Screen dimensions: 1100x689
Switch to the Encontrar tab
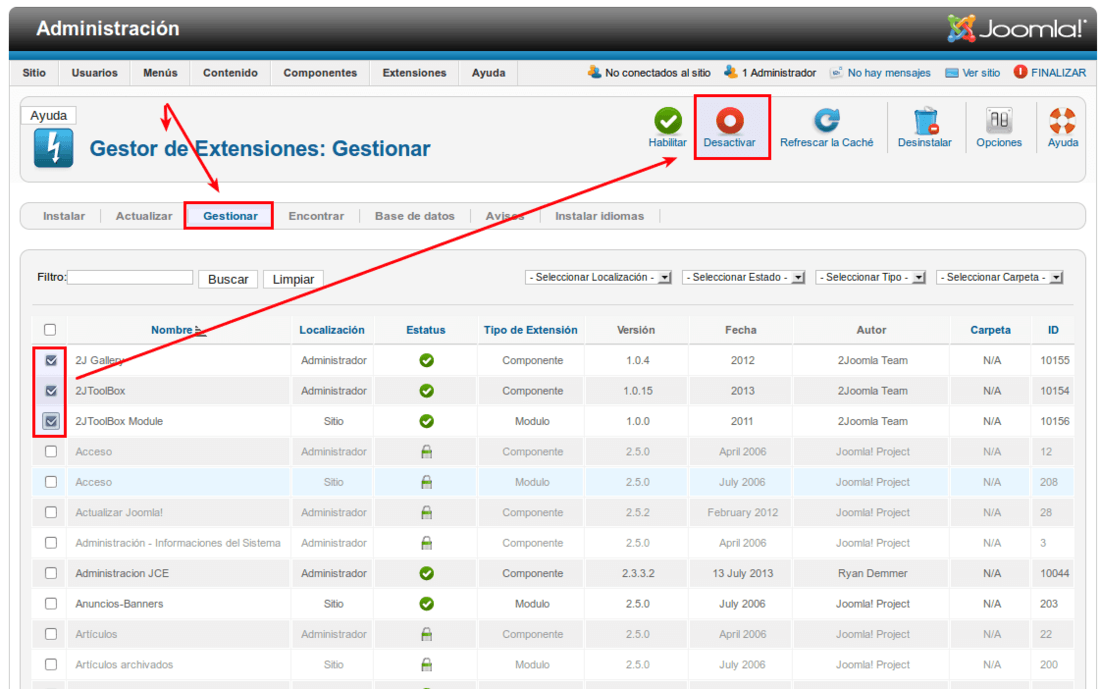tap(316, 216)
